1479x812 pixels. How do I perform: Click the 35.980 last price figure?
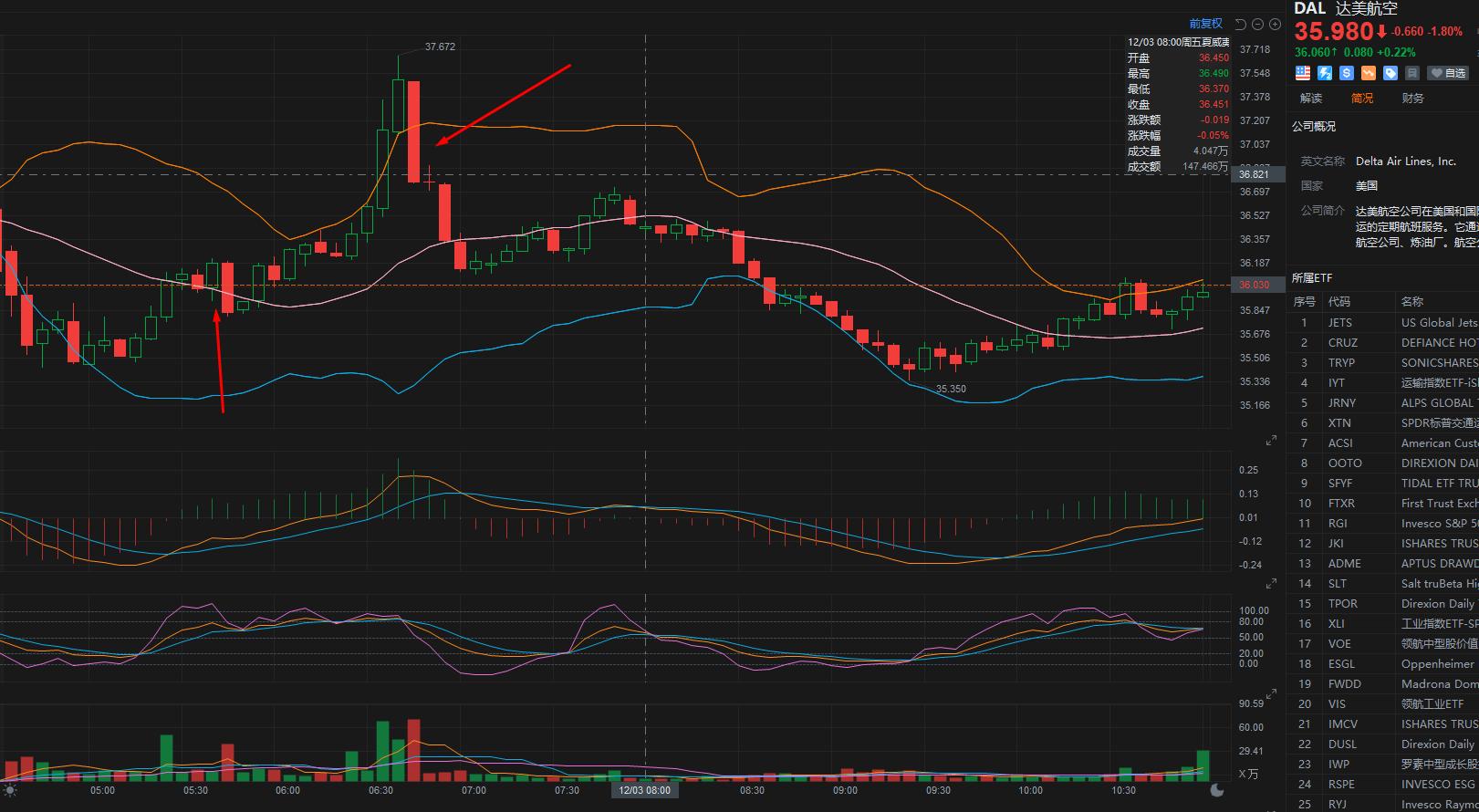1334,32
